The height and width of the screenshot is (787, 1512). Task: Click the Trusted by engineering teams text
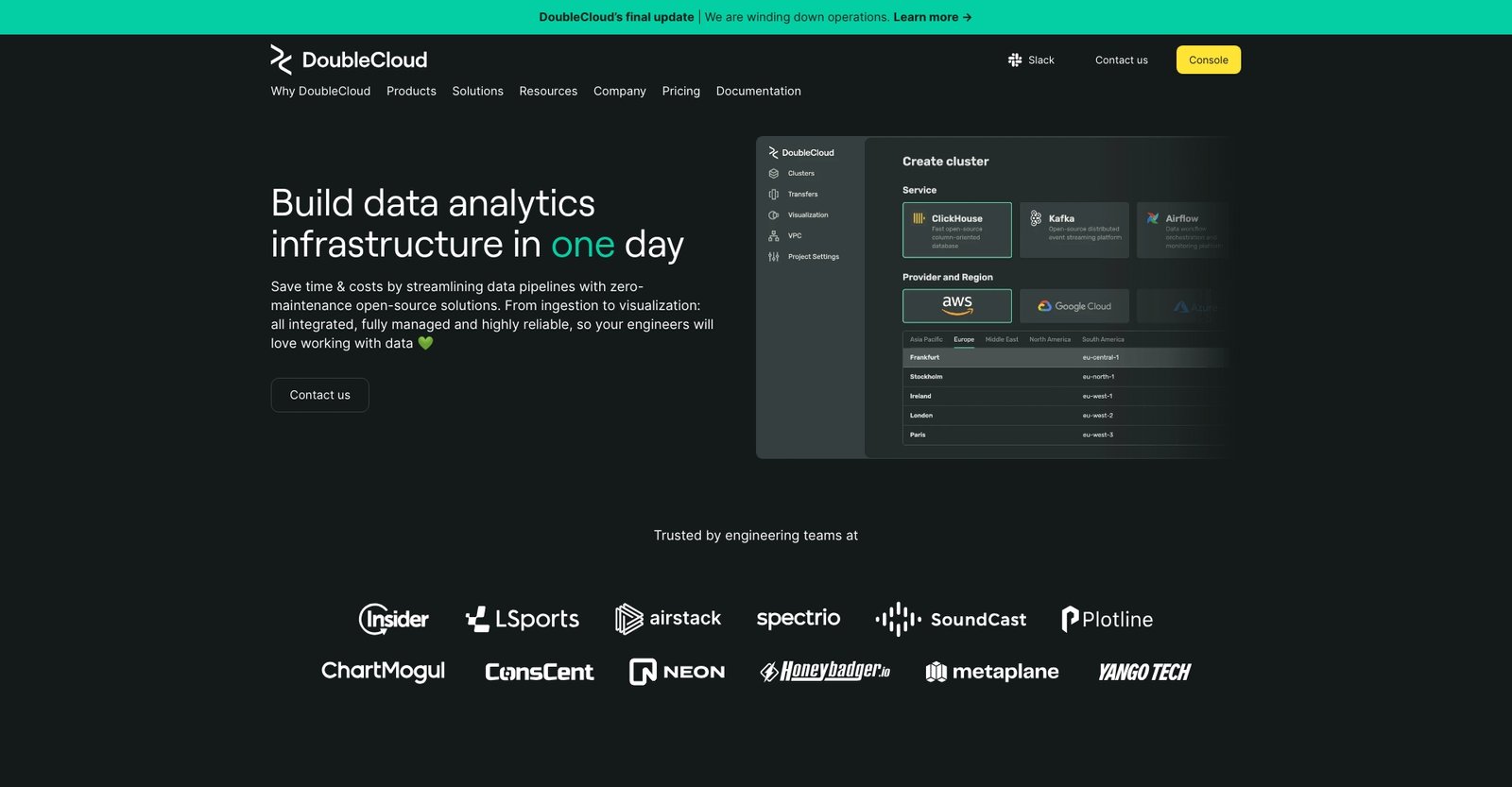pyautogui.click(x=756, y=536)
